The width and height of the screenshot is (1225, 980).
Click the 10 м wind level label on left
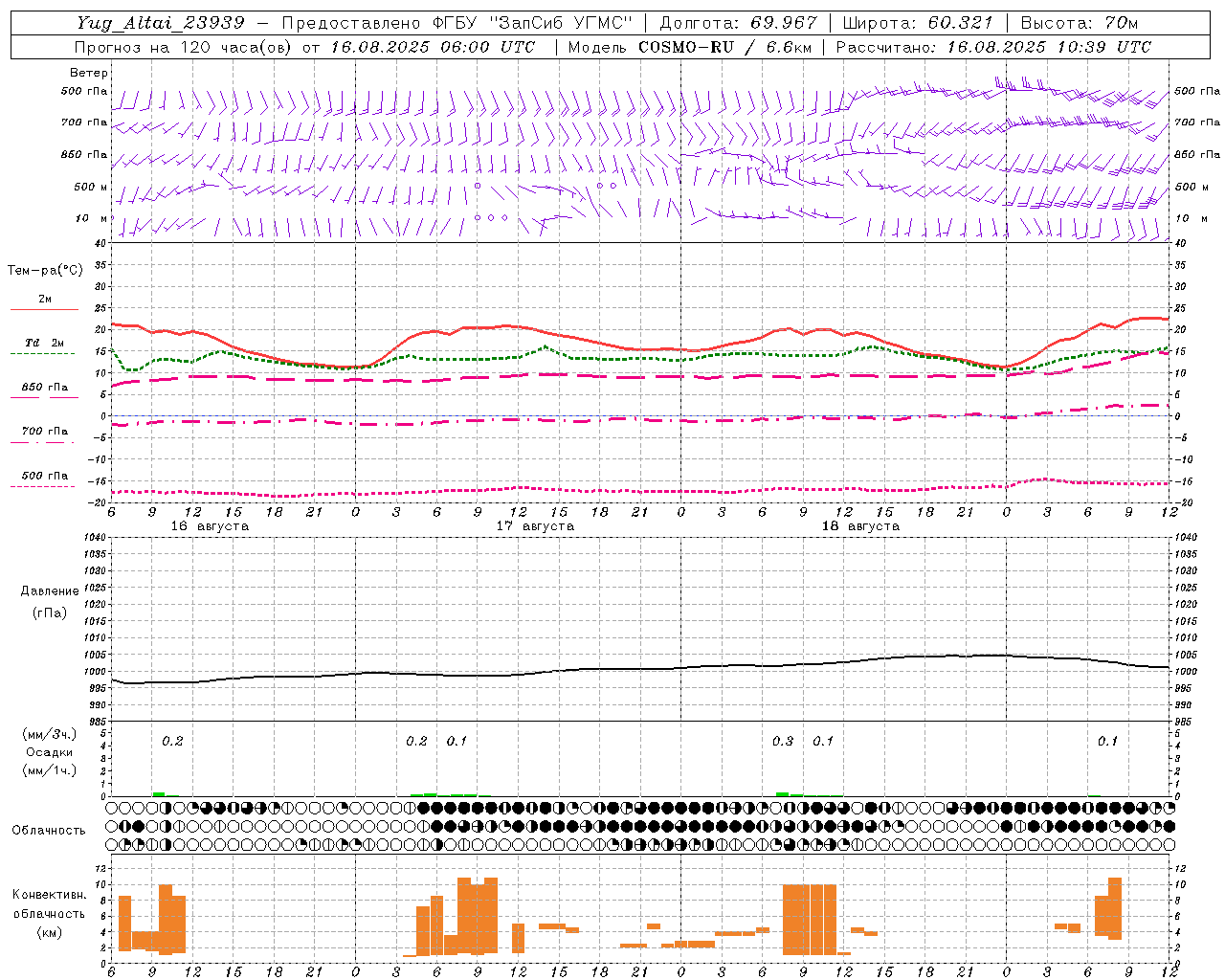[92, 219]
